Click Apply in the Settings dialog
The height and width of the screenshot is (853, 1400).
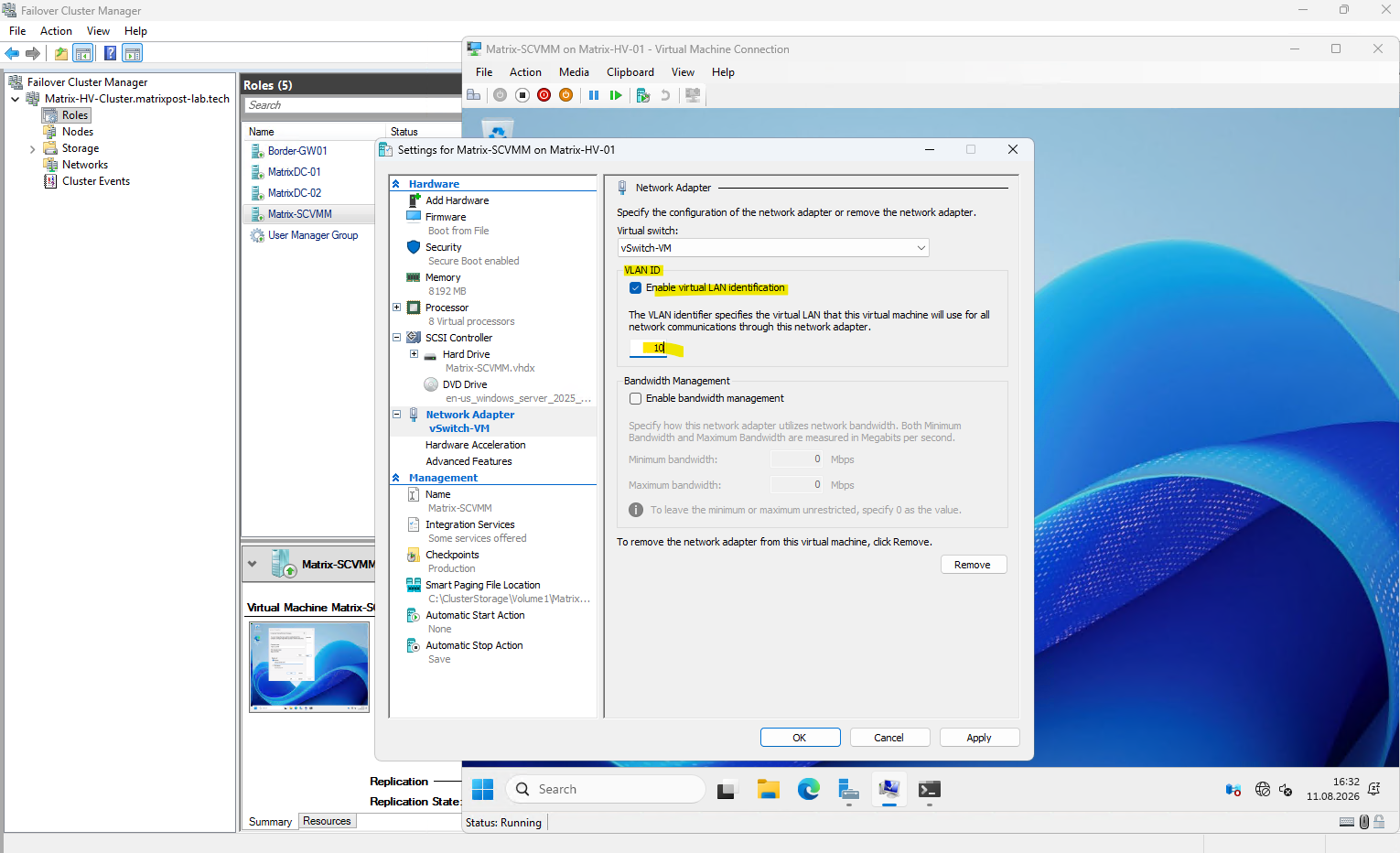(979, 738)
